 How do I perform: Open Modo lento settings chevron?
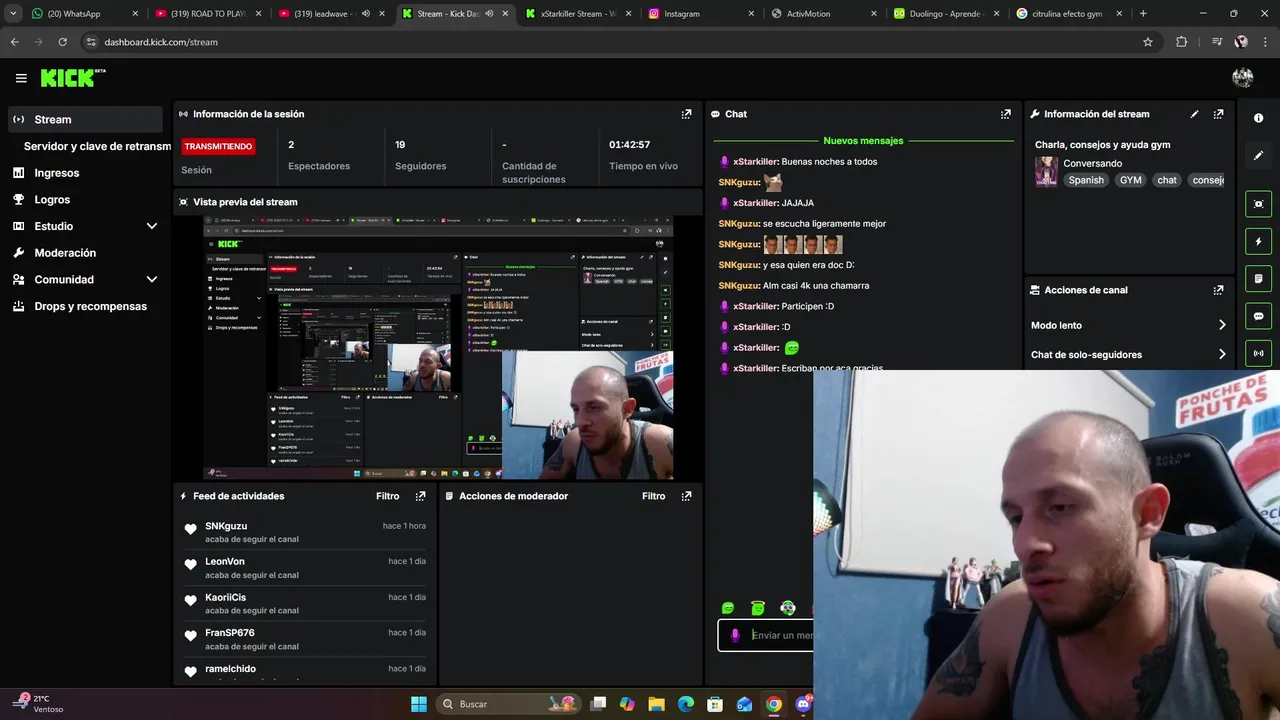[x=1221, y=325]
